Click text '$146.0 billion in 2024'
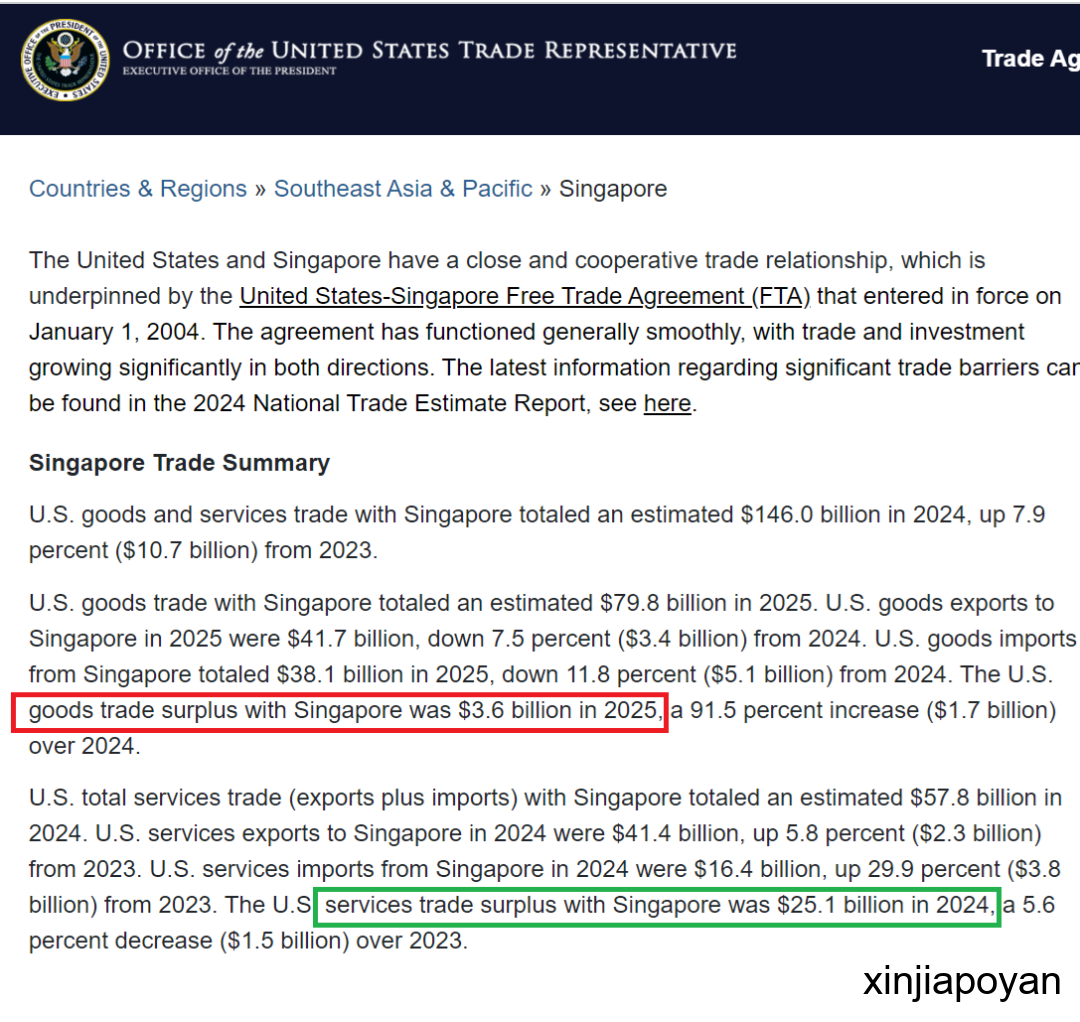Image resolution: width=1080 pixels, height=1022 pixels. (853, 515)
